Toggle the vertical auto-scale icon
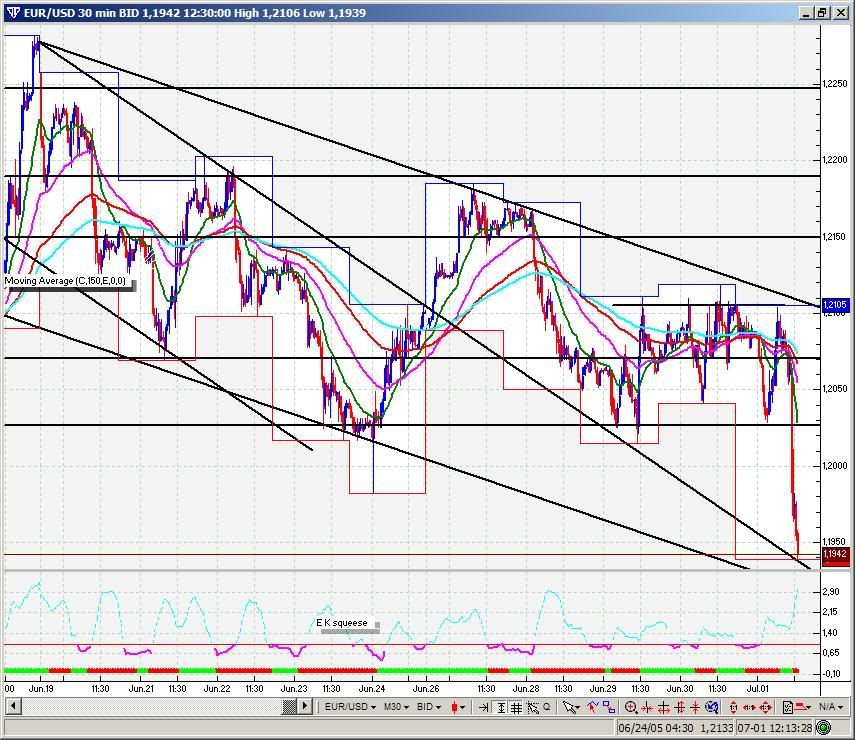The width and height of the screenshot is (855, 740). click(x=501, y=707)
